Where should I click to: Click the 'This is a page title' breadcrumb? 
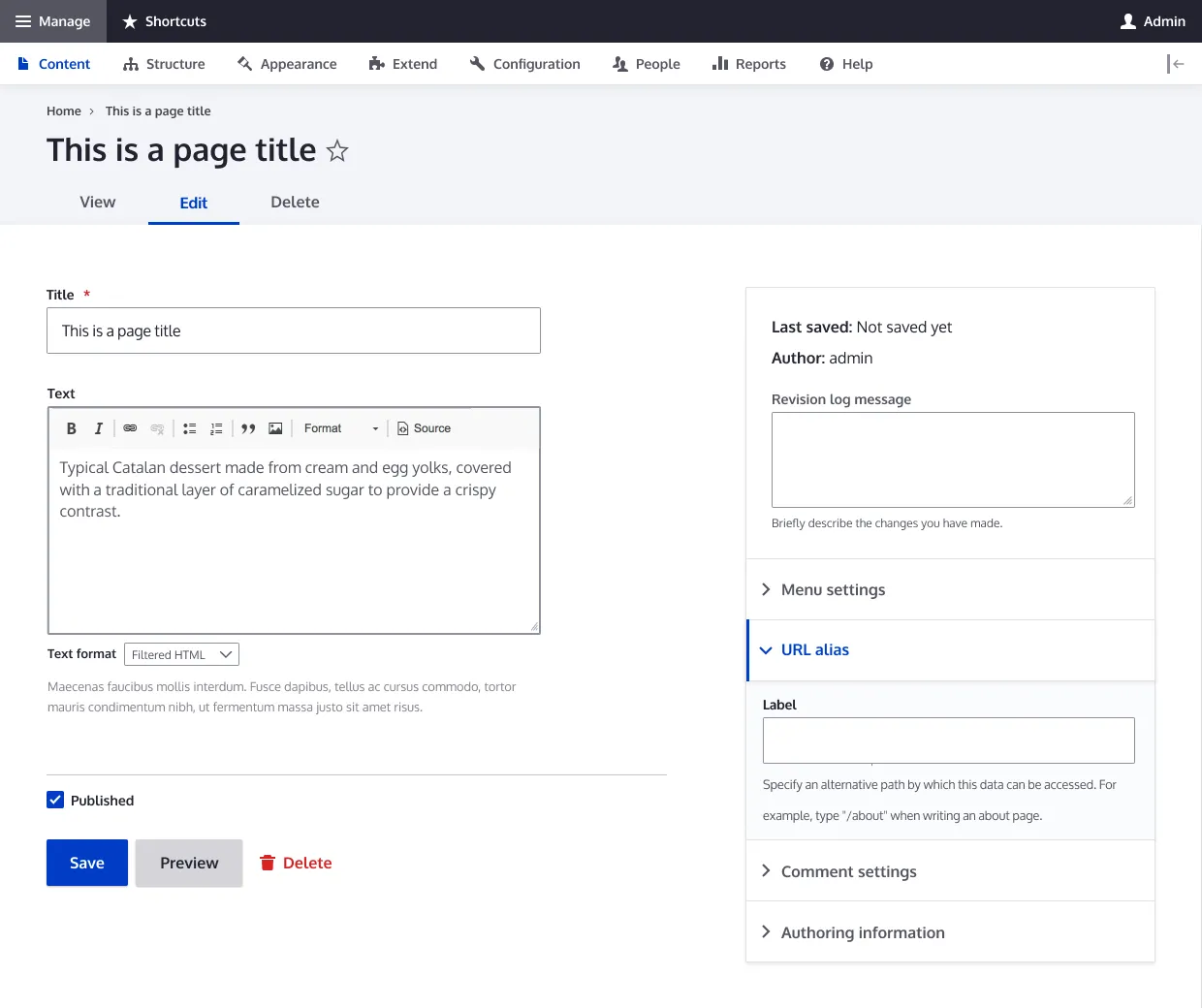pyautogui.click(x=158, y=111)
